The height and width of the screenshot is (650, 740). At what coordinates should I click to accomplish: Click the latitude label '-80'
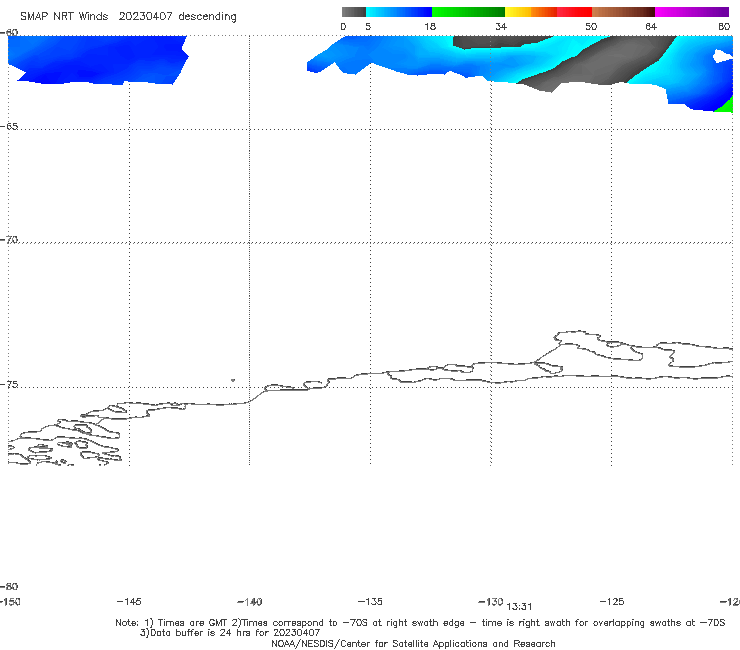(x=9, y=586)
